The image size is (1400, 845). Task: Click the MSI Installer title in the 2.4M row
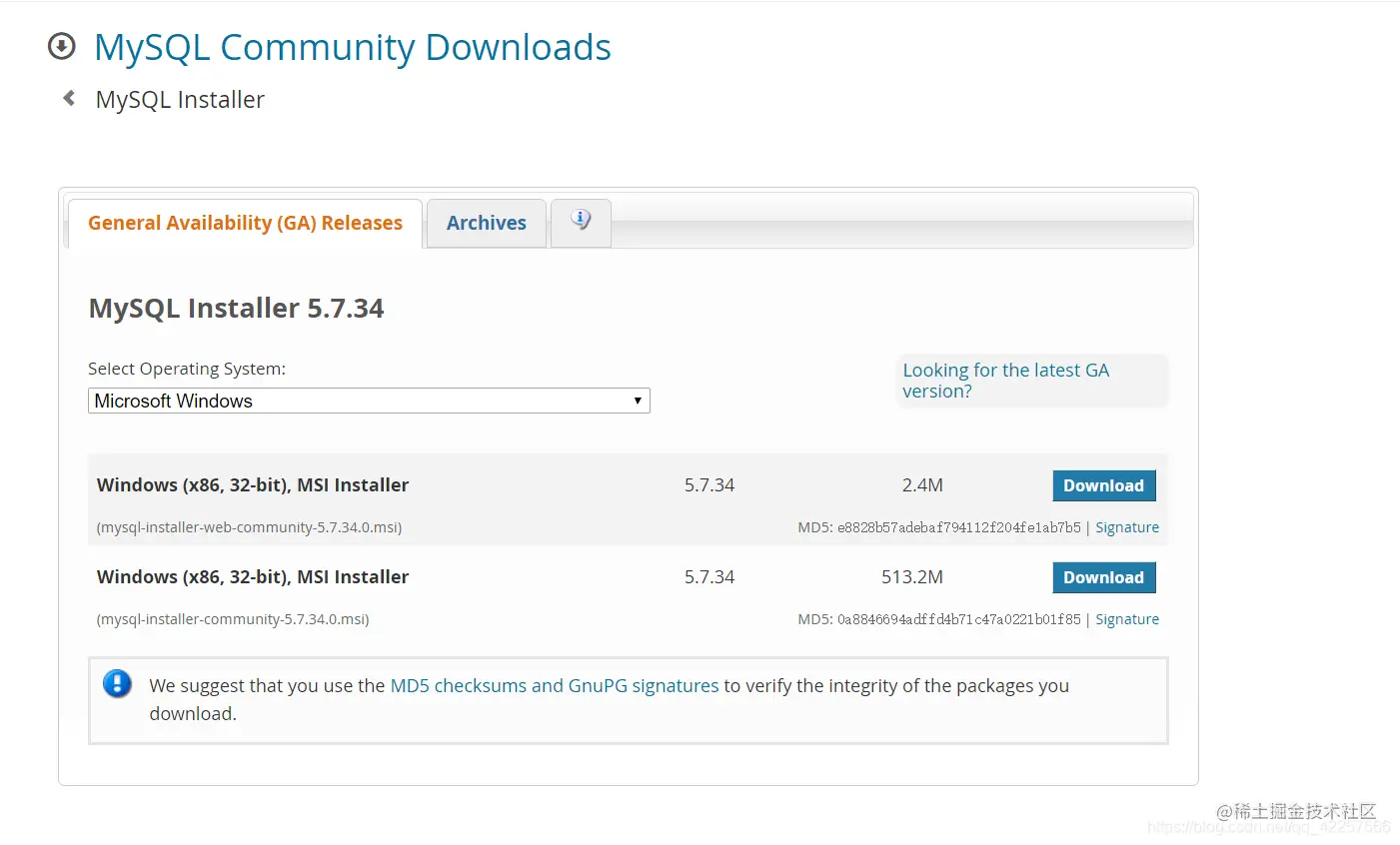[253, 485]
